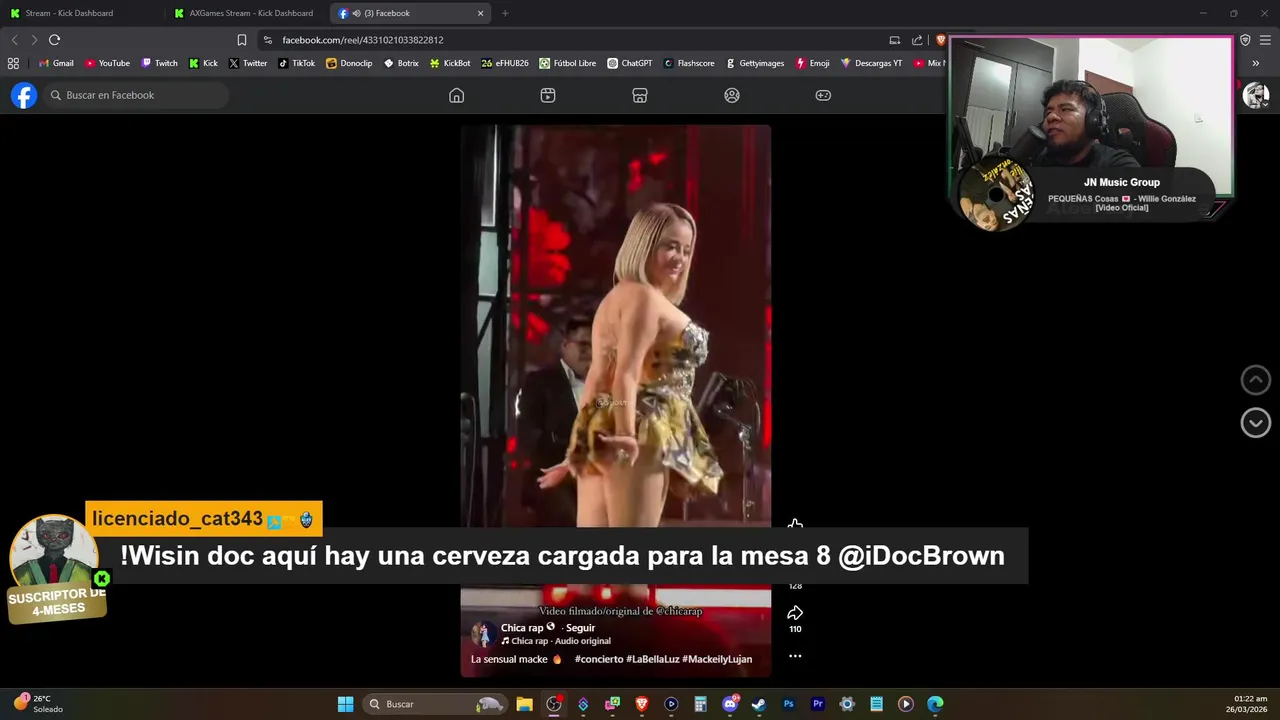This screenshot has height=720, width=1280.
Task: Click the browser back arrow
Action: point(14,40)
